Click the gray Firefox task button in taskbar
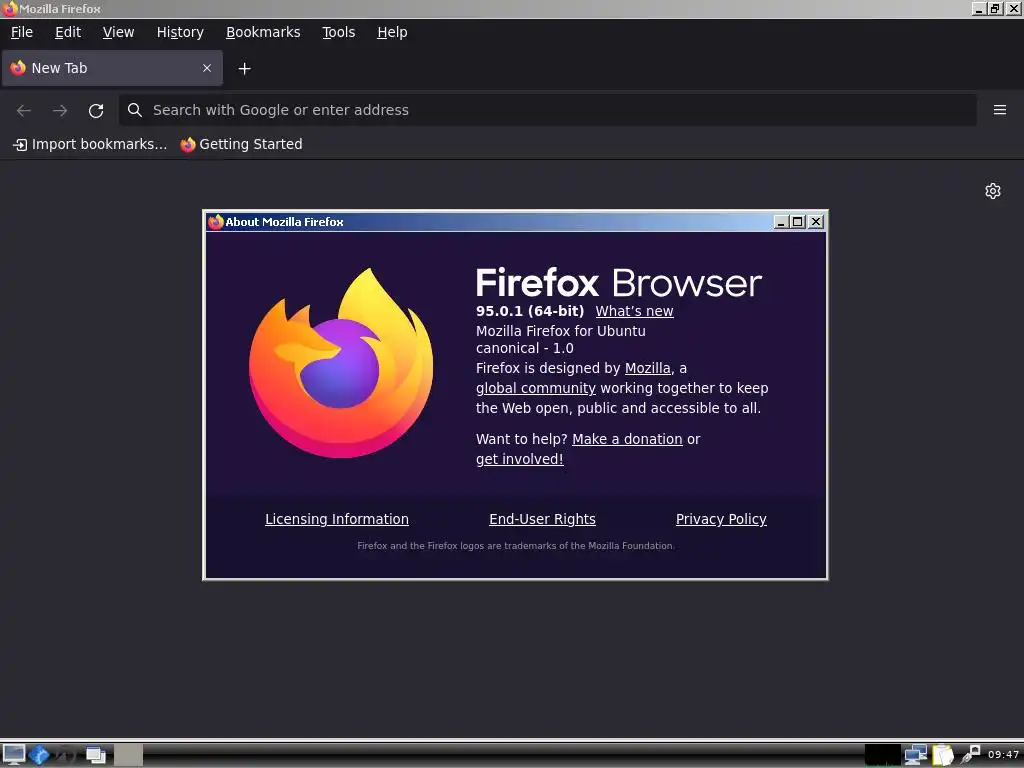Screen dimensions: 1024x768 [129, 755]
